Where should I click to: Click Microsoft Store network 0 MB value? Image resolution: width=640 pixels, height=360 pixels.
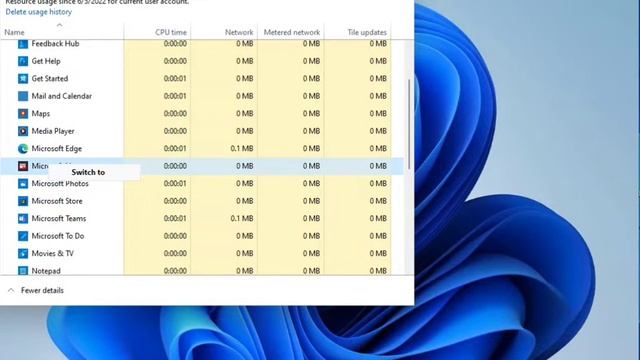pyautogui.click(x=244, y=201)
